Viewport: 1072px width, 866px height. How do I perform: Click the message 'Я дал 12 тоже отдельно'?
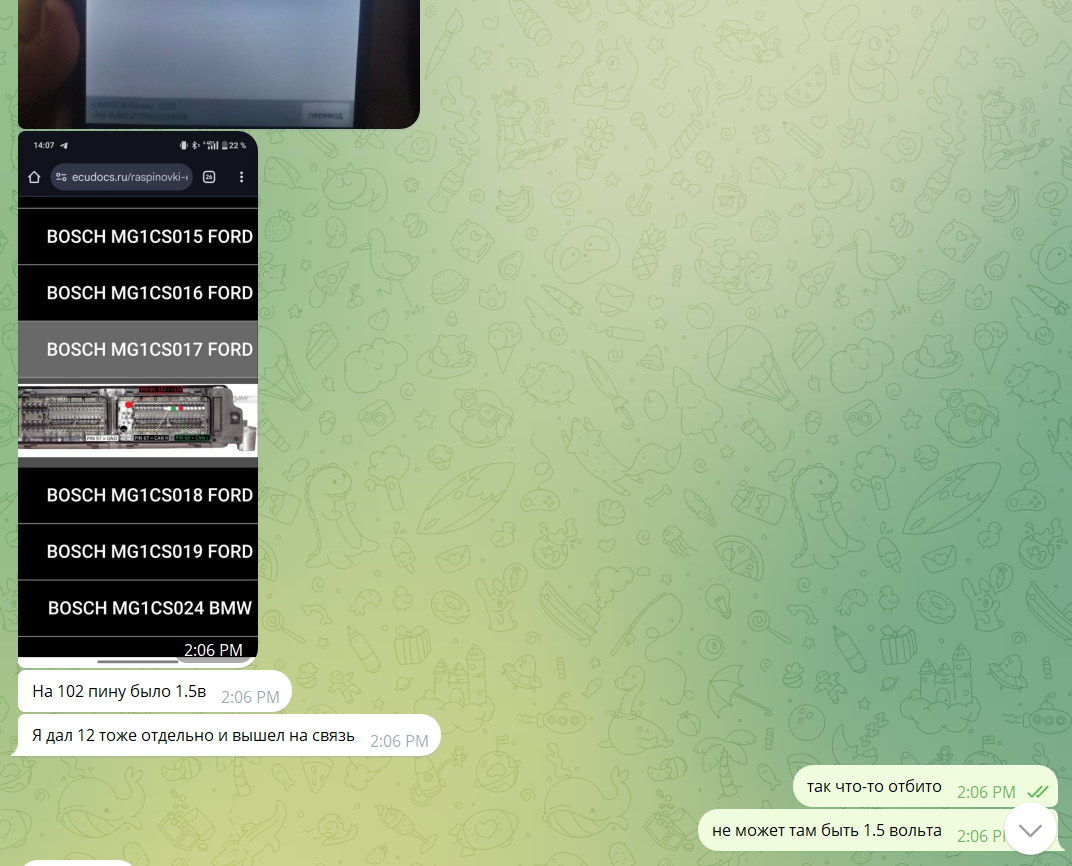point(193,736)
